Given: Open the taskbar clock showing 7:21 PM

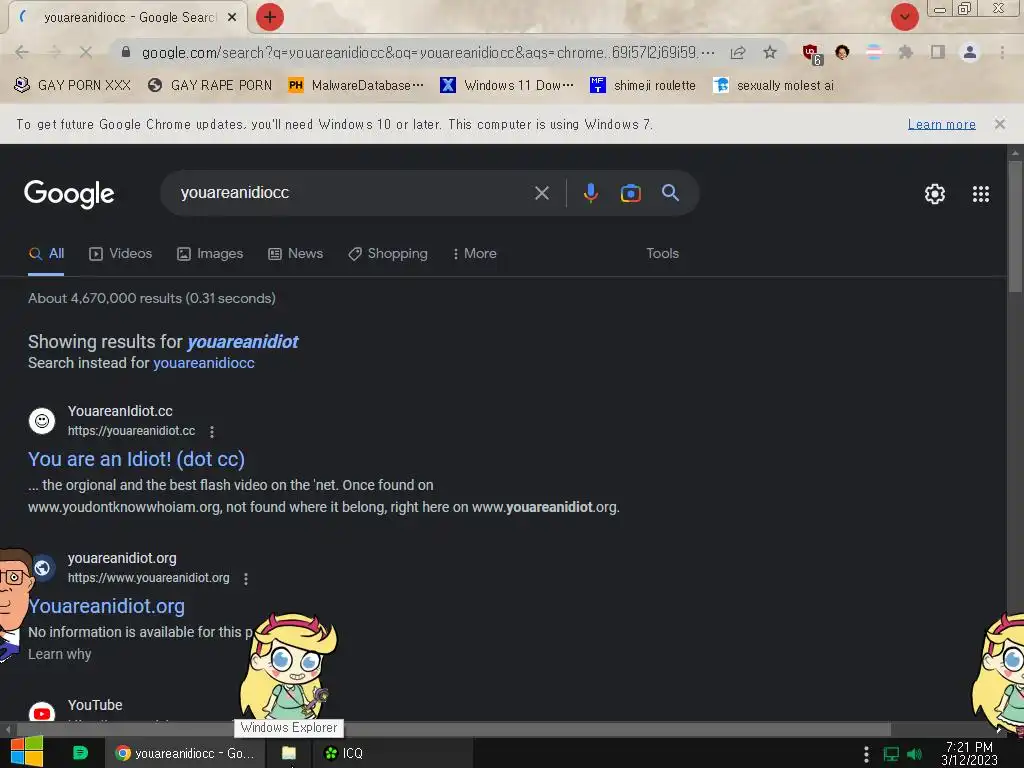Looking at the screenshot, I should (x=969, y=753).
